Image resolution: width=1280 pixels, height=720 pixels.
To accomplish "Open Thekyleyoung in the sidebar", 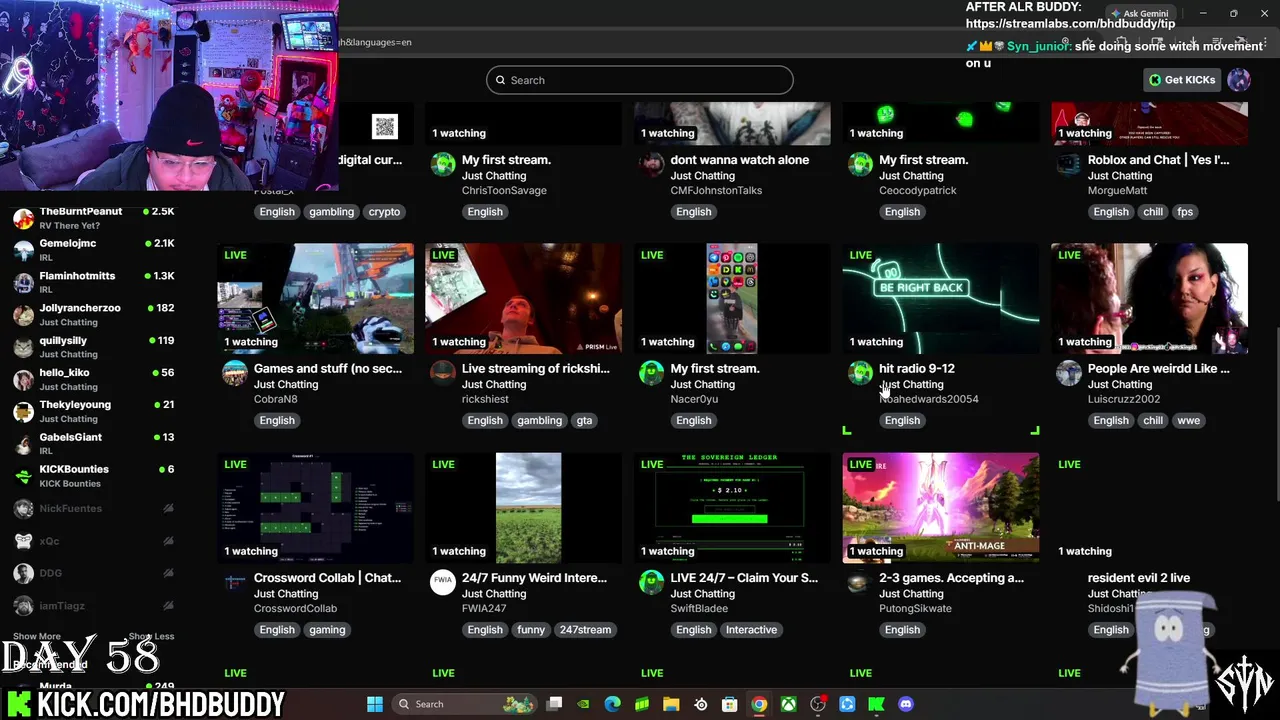I will (94, 411).
